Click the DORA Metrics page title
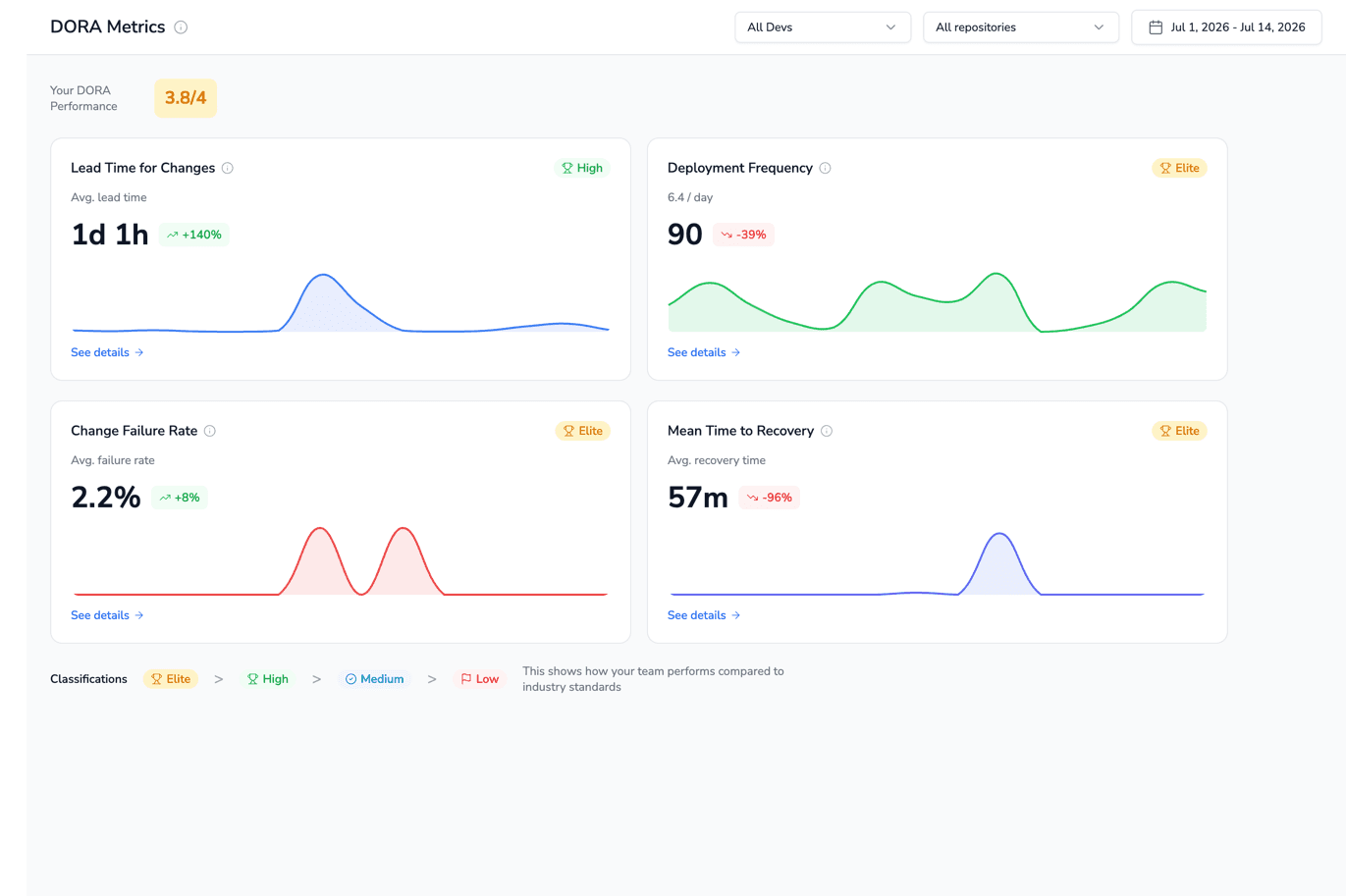Viewport: 1346px width, 896px height. click(108, 27)
